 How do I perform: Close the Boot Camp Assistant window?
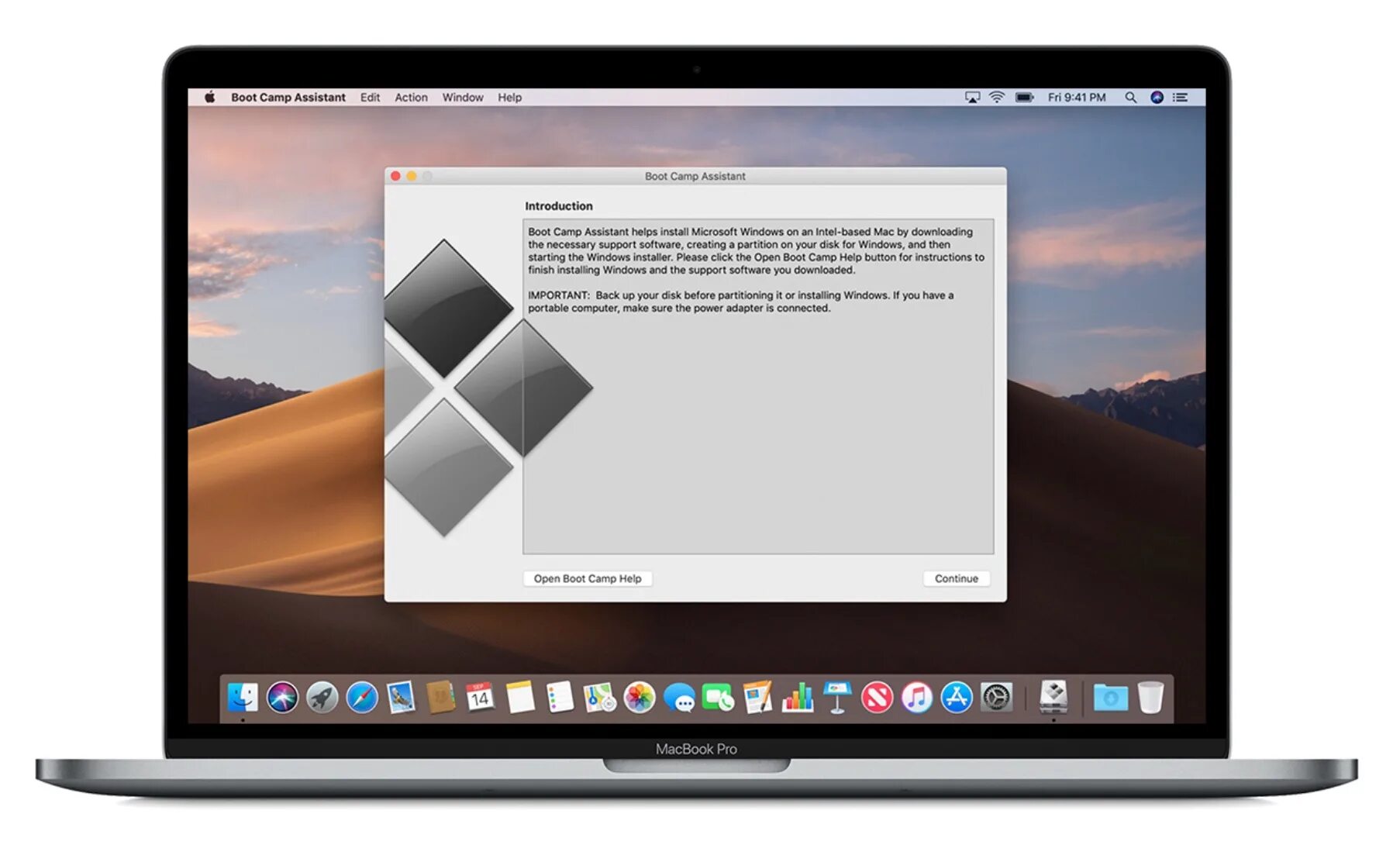click(395, 177)
